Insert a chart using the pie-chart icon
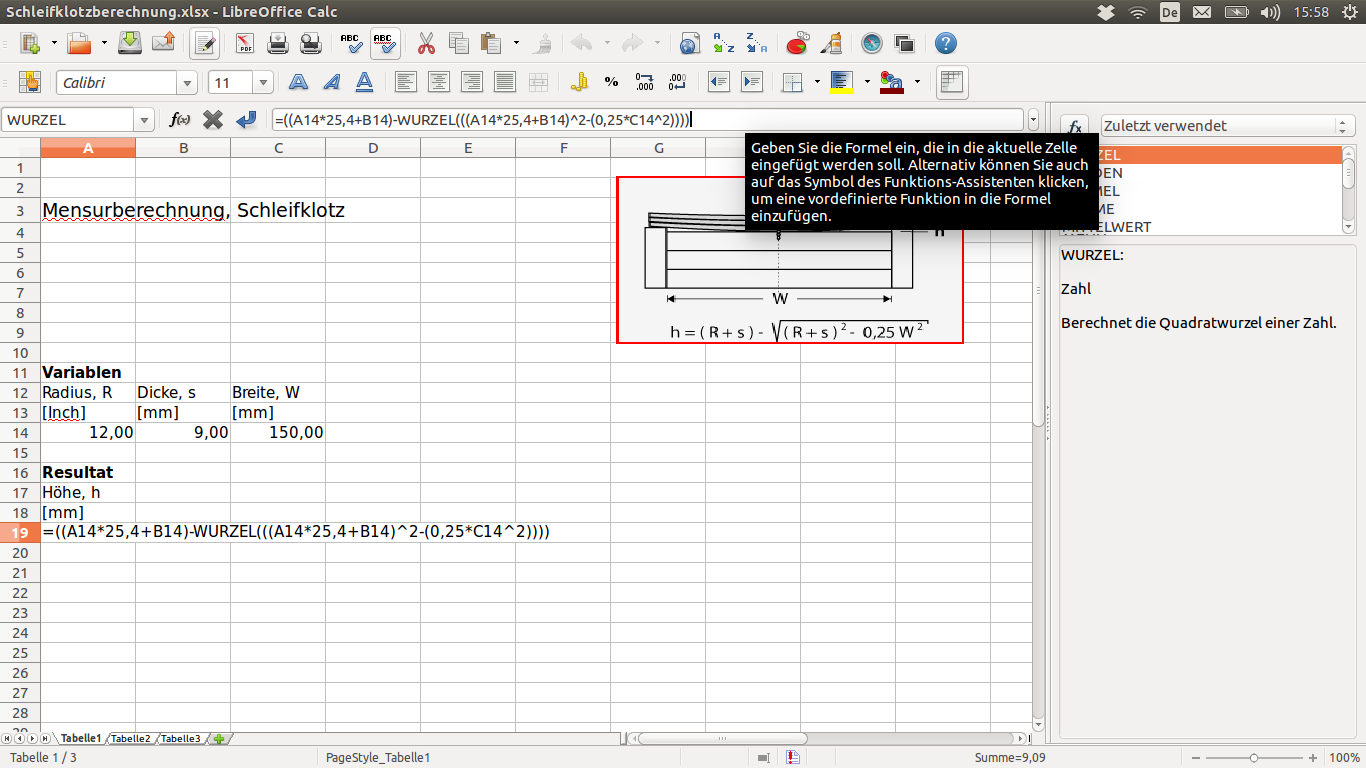This screenshot has height=768, width=1366. 797,43
